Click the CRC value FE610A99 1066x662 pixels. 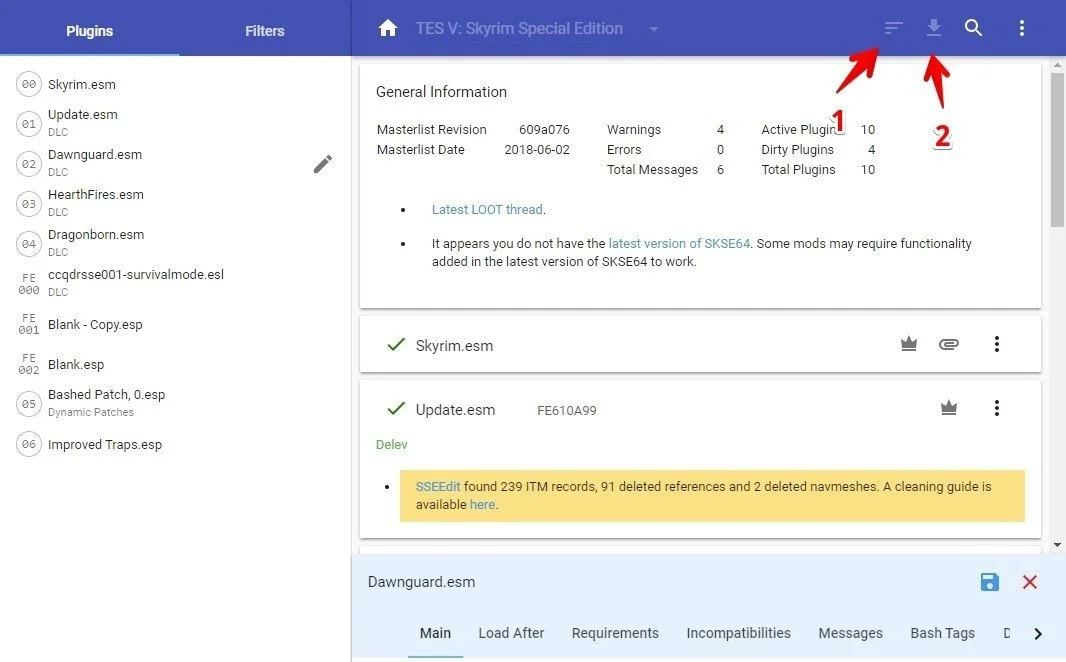[566, 411]
